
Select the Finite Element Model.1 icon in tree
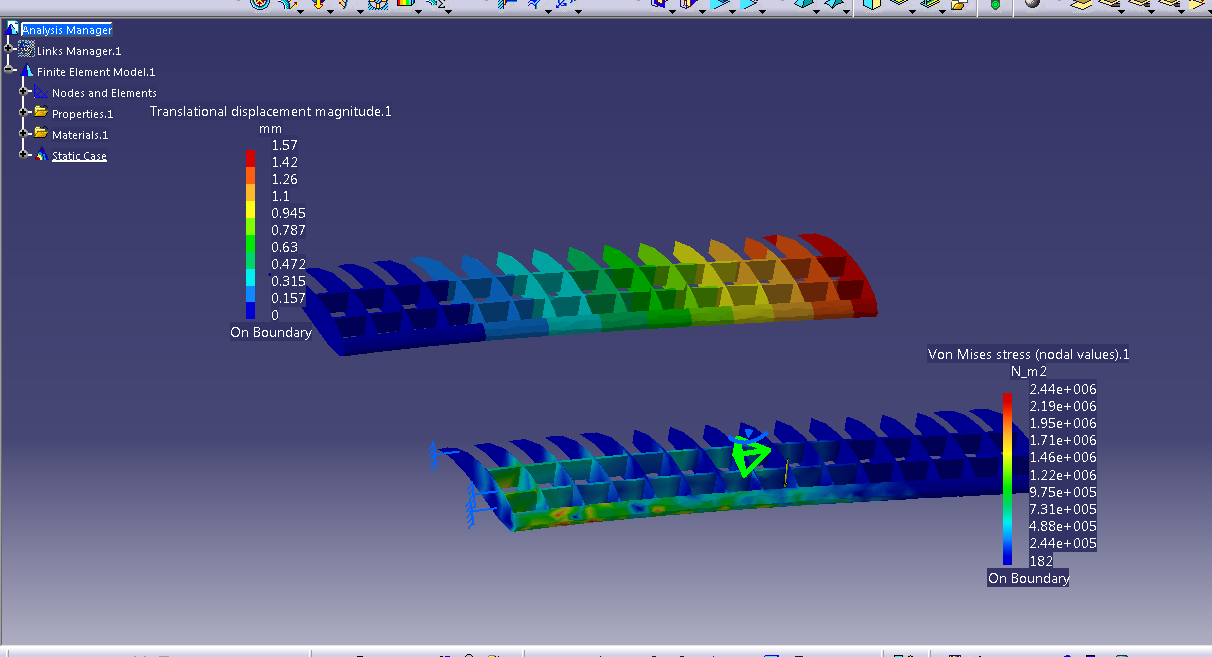tap(27, 71)
